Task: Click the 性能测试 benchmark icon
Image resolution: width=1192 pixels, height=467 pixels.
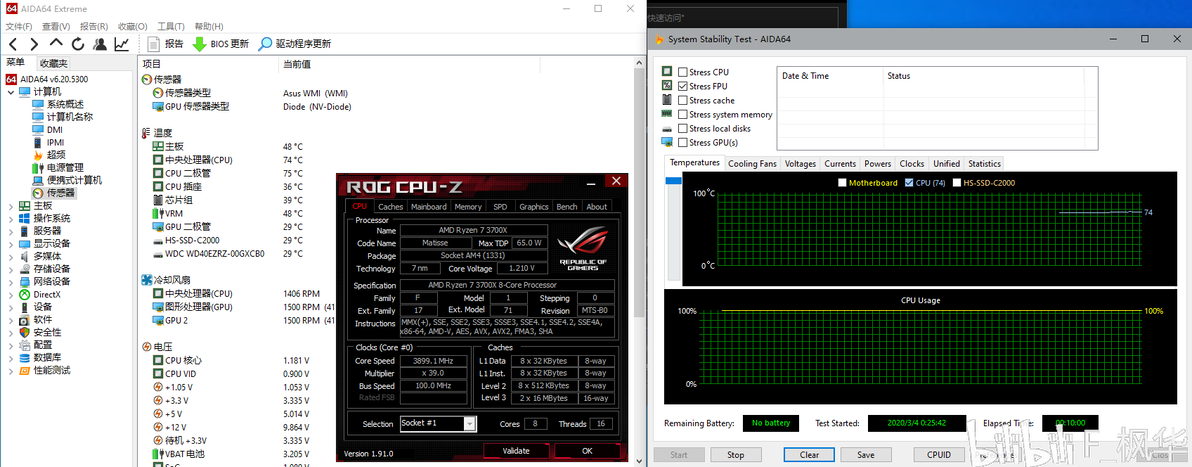Action: pyautogui.click(x=25, y=370)
